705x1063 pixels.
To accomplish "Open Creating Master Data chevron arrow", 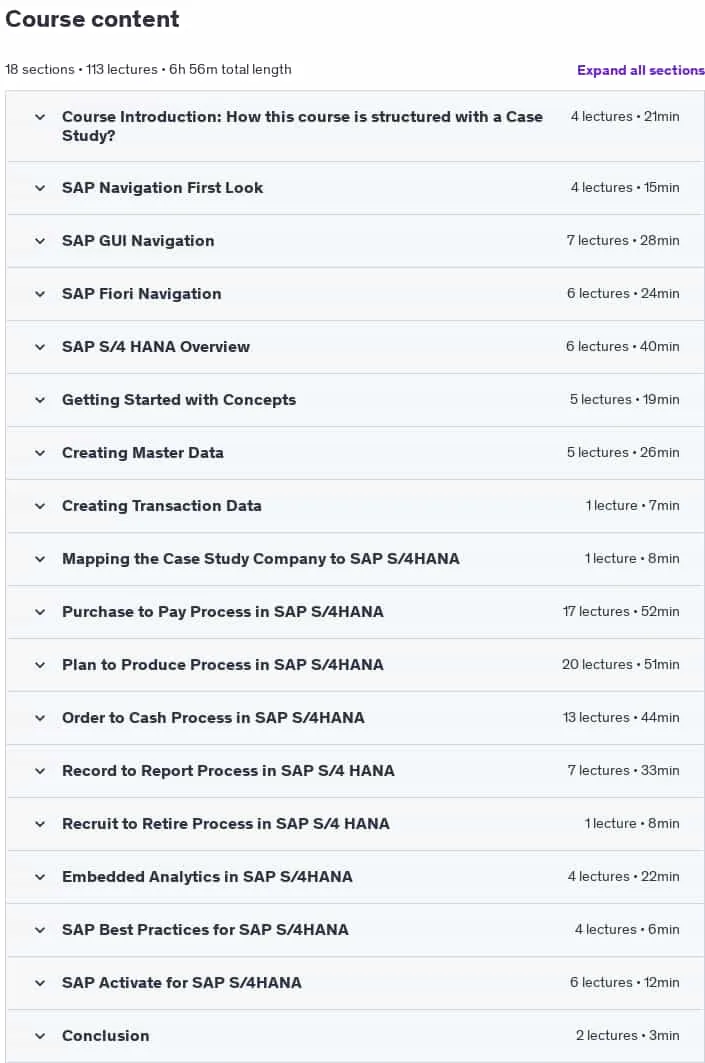I will (x=40, y=453).
